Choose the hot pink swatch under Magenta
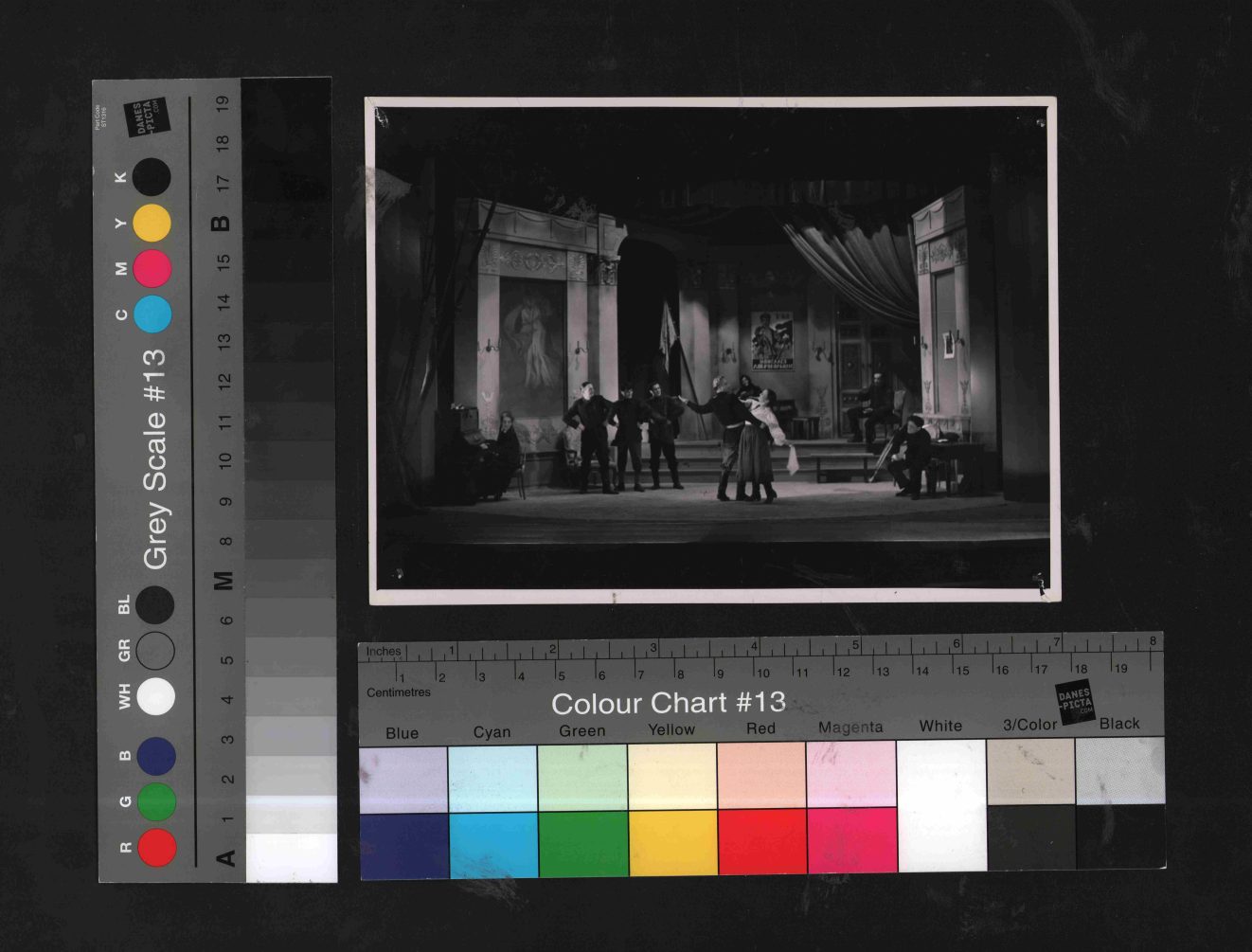 point(851,840)
